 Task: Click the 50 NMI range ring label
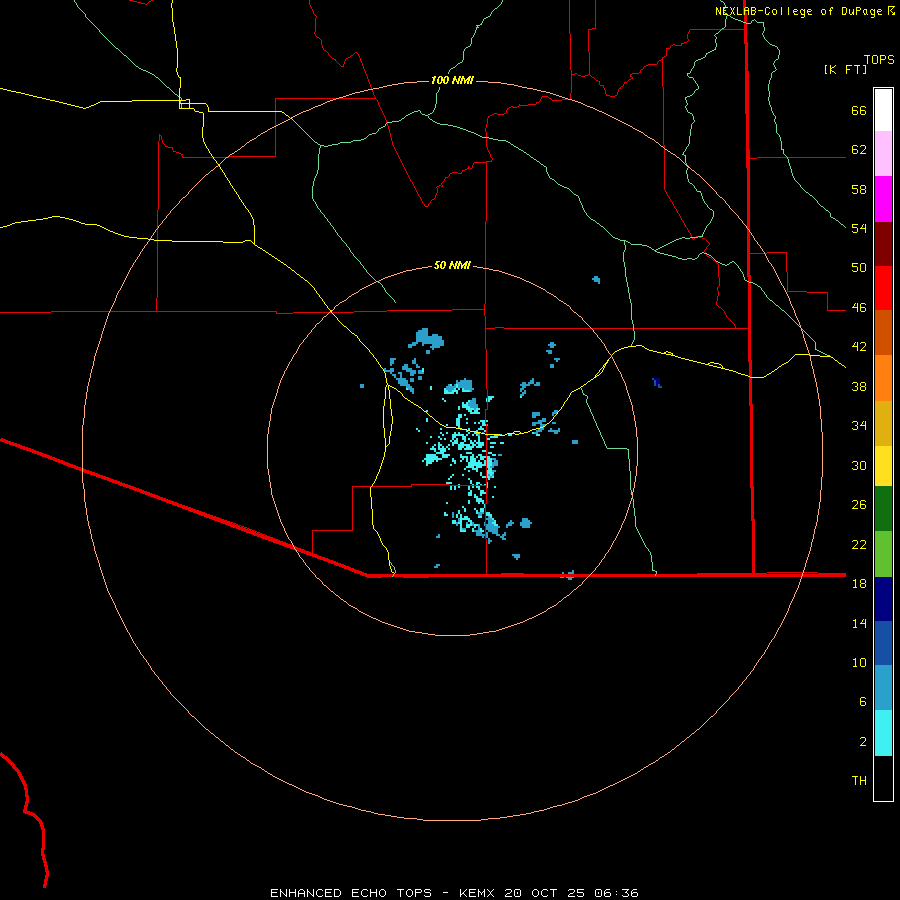(452, 265)
